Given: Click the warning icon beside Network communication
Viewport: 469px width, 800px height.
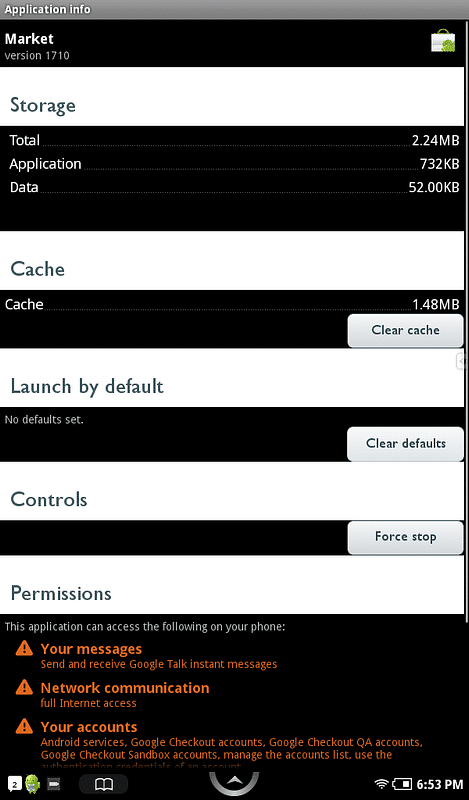Looking at the screenshot, I should click(x=24, y=688).
